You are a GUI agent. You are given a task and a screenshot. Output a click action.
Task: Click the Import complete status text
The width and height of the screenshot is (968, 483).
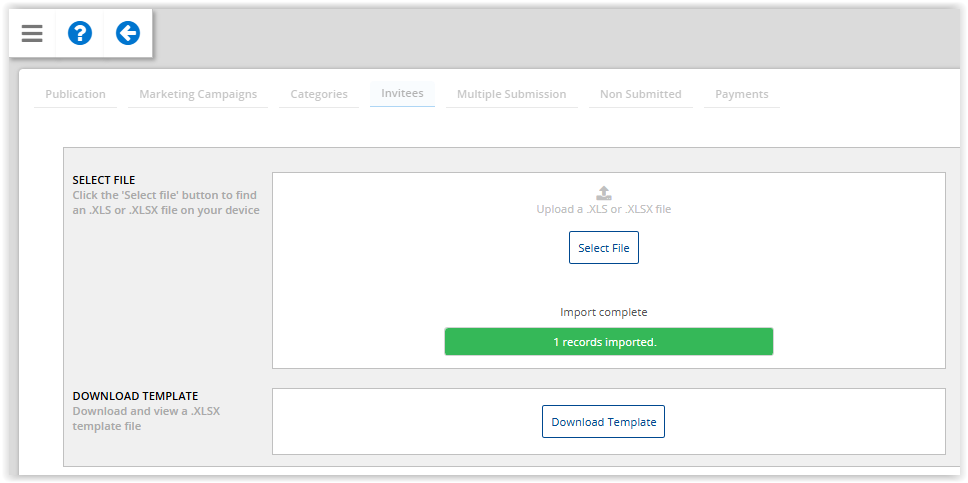tap(603, 312)
